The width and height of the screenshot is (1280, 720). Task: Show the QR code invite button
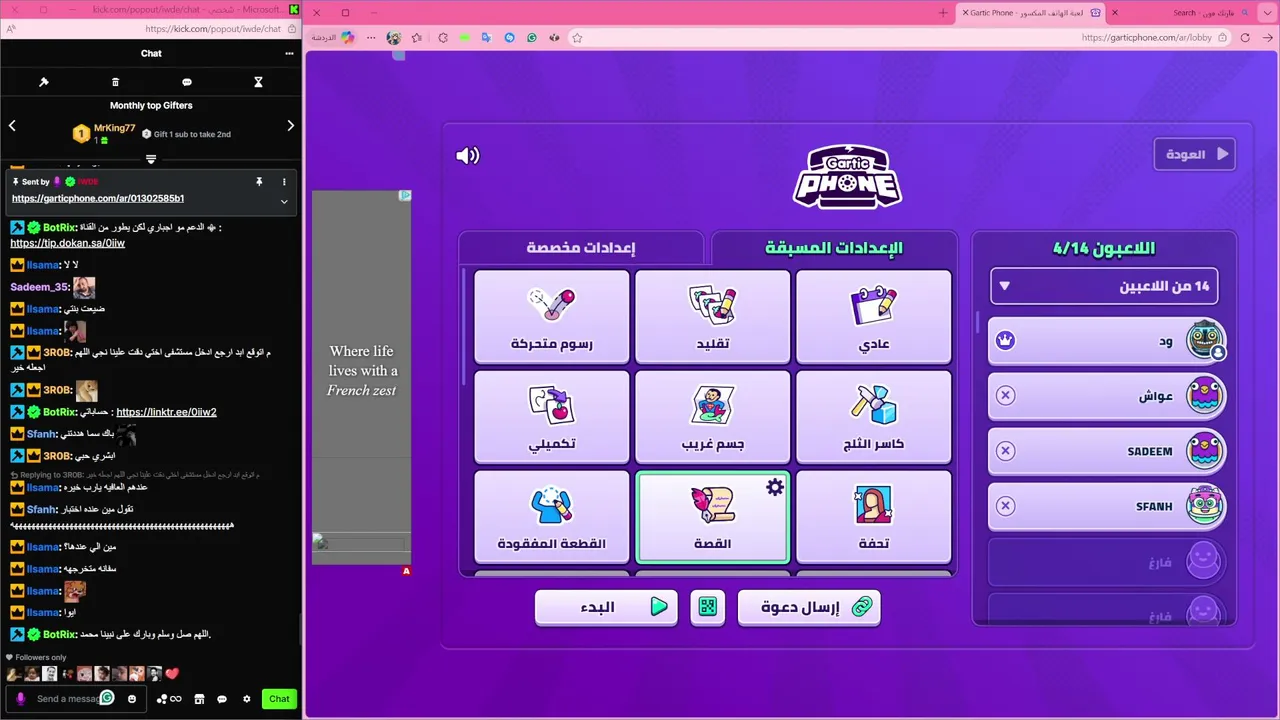[708, 606]
